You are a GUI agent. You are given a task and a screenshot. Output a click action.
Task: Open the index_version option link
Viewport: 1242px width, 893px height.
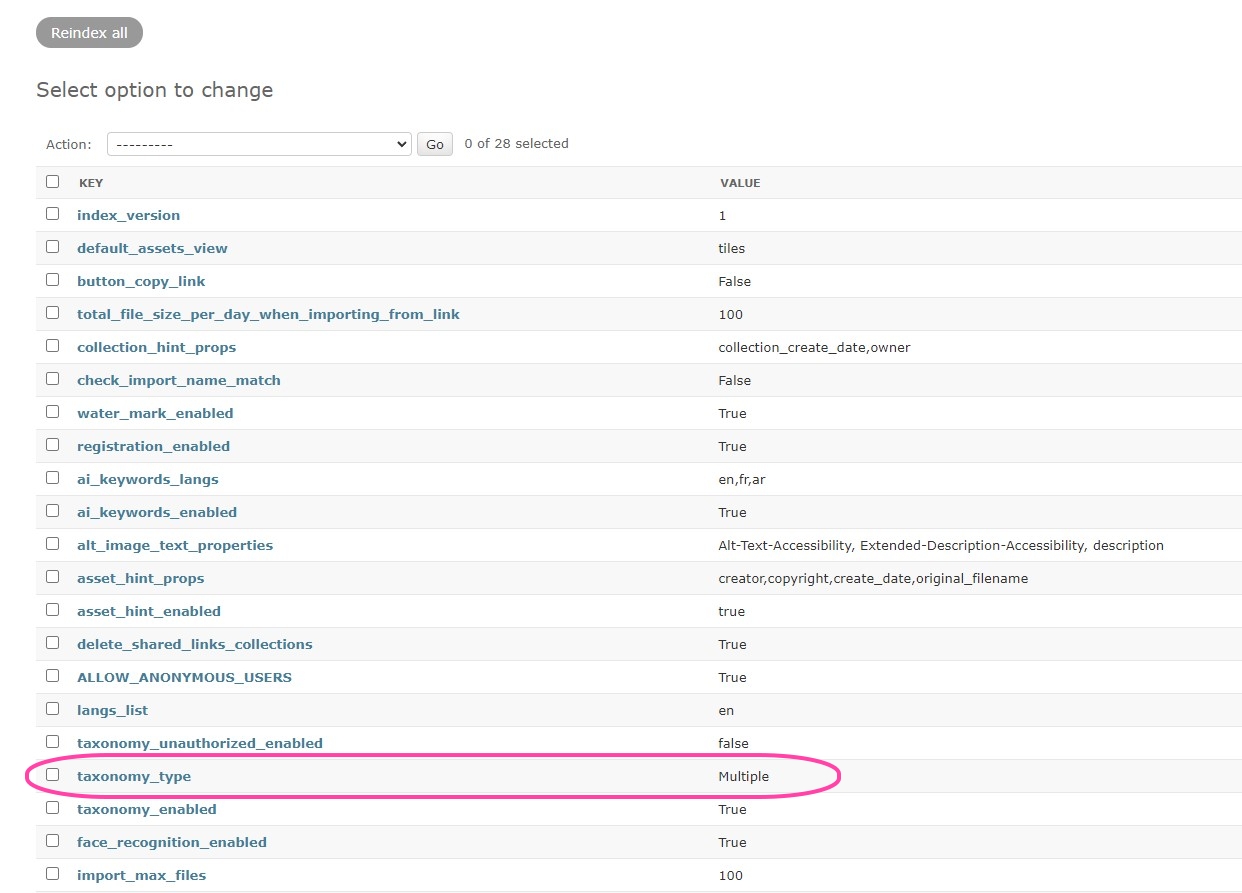[128, 215]
